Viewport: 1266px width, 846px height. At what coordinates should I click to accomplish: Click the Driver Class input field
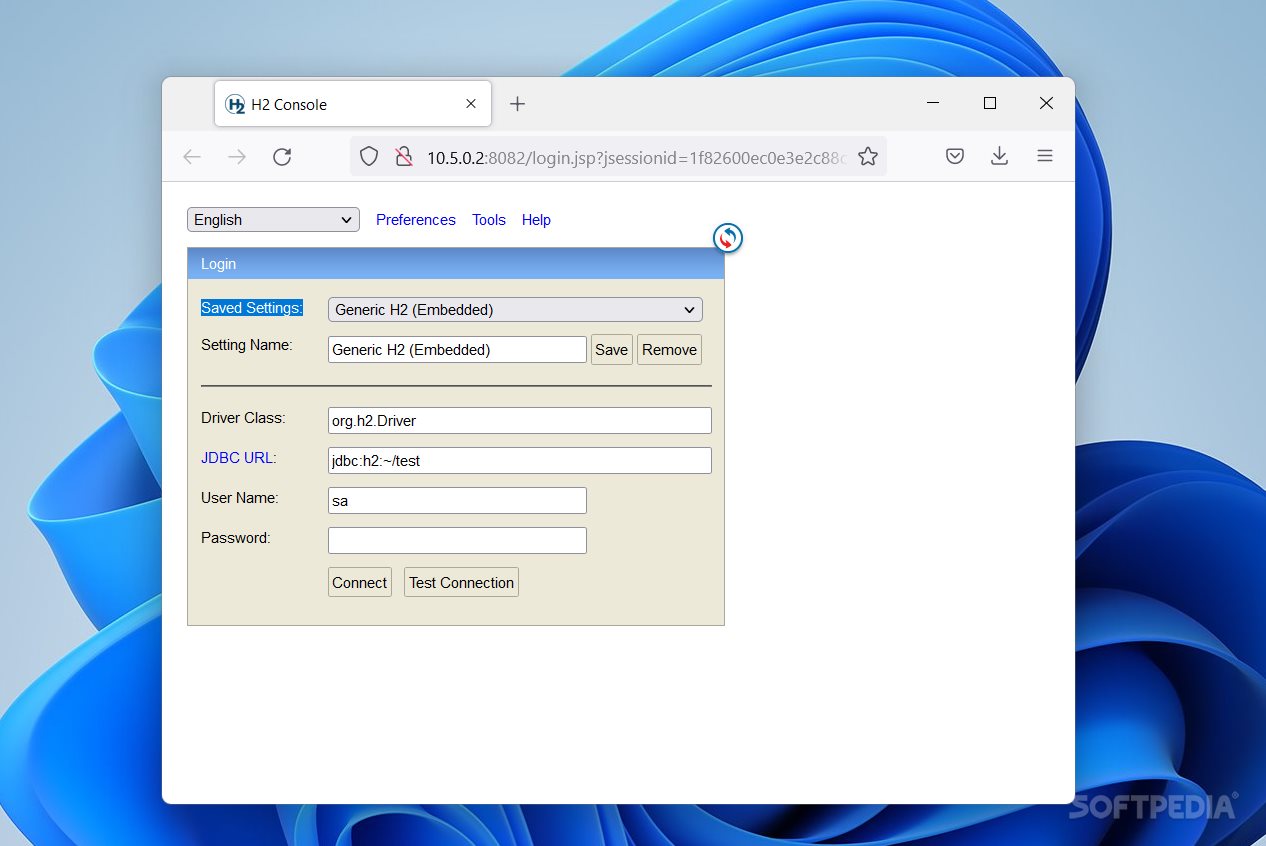[520, 421]
